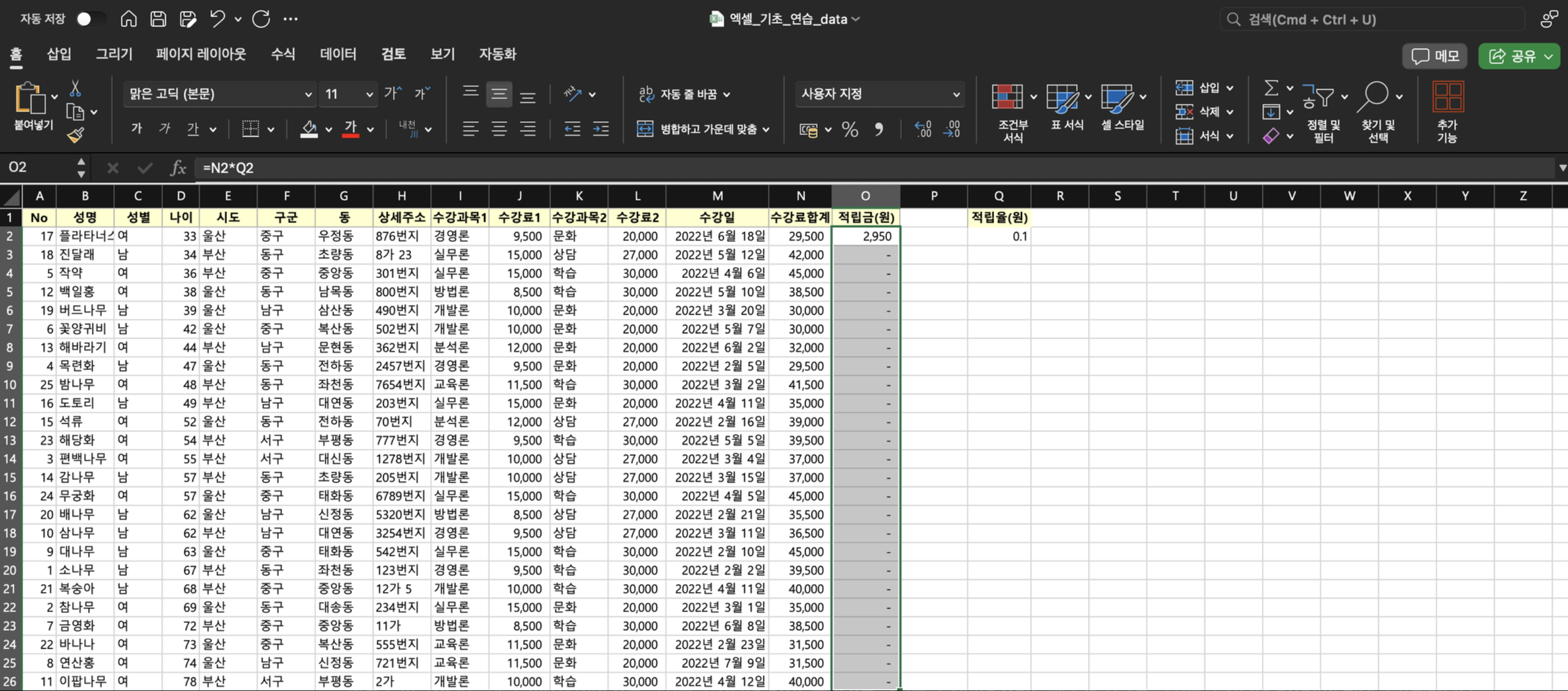Screen dimensions: 1568x691
Task: Click the insert function fx icon
Action: pos(178,168)
